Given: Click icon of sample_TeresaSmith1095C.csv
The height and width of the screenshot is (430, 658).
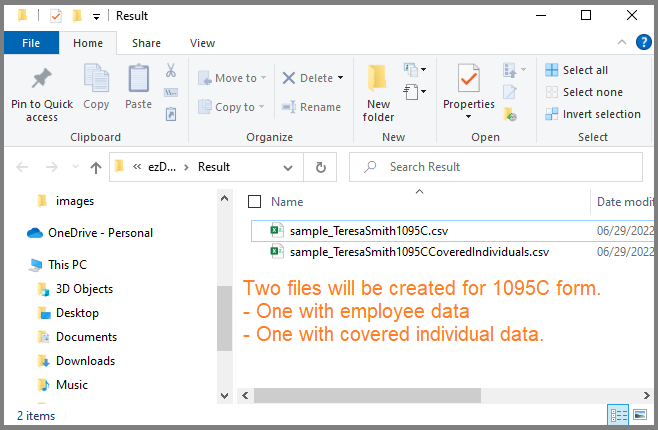Looking at the screenshot, I should [x=277, y=230].
